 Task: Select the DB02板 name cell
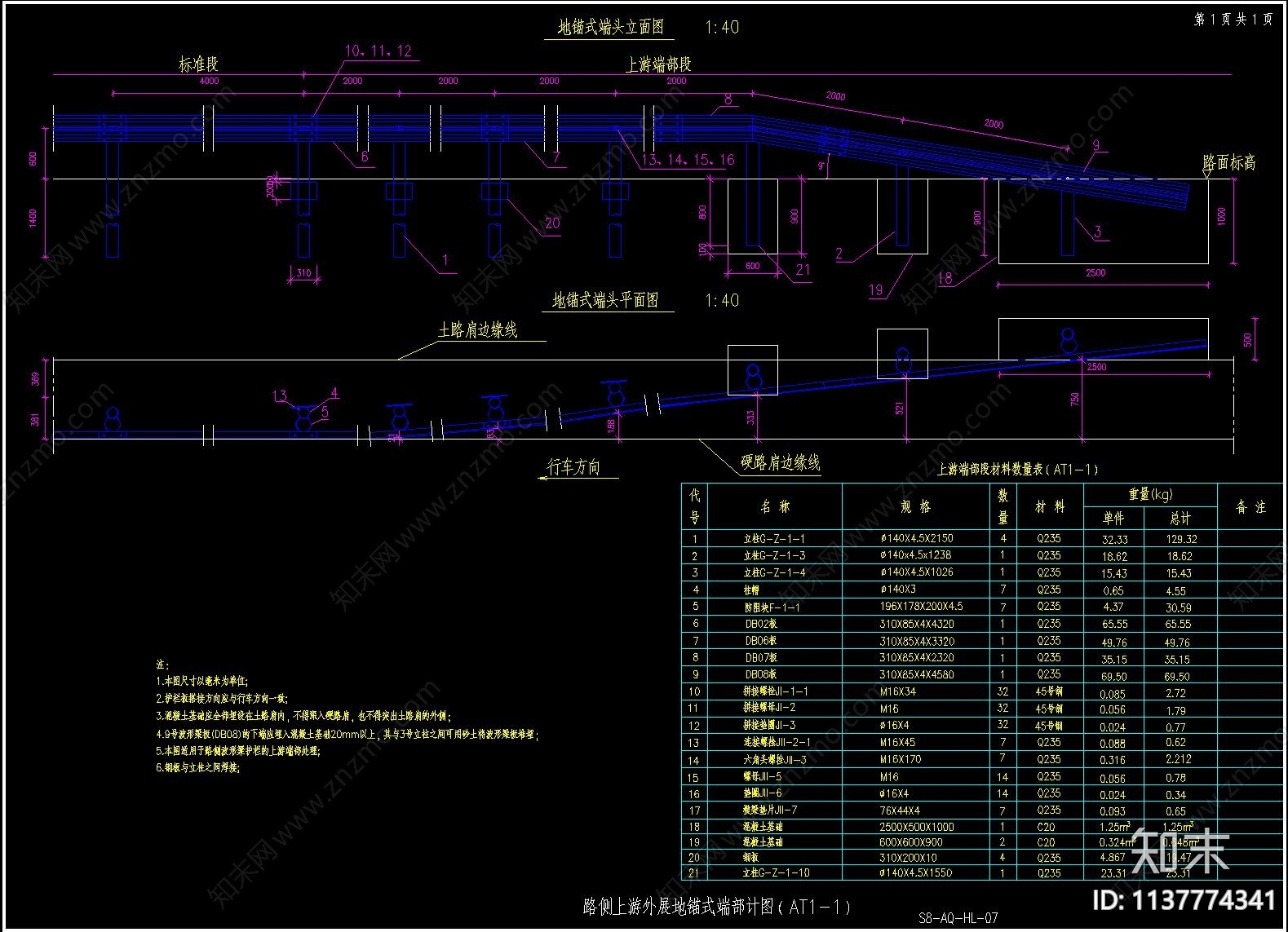pos(761,624)
